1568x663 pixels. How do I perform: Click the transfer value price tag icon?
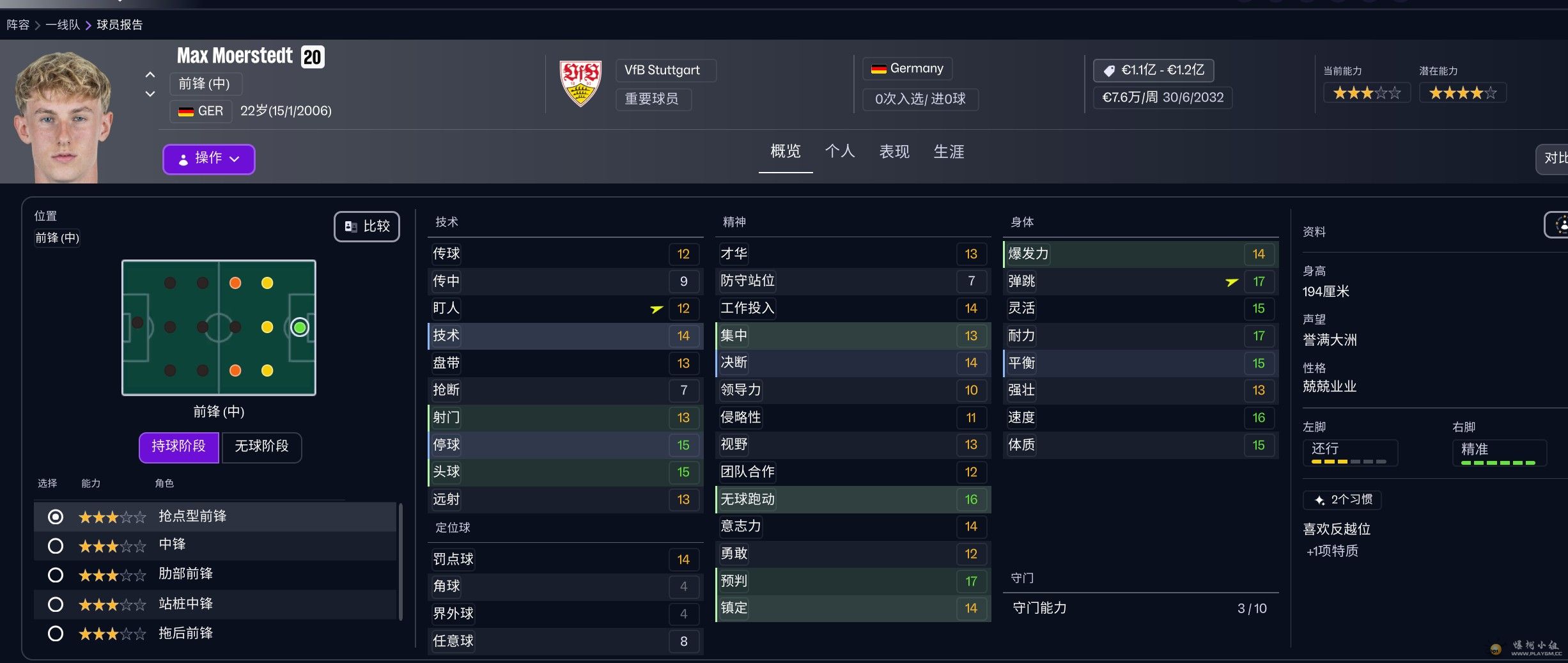point(1109,70)
